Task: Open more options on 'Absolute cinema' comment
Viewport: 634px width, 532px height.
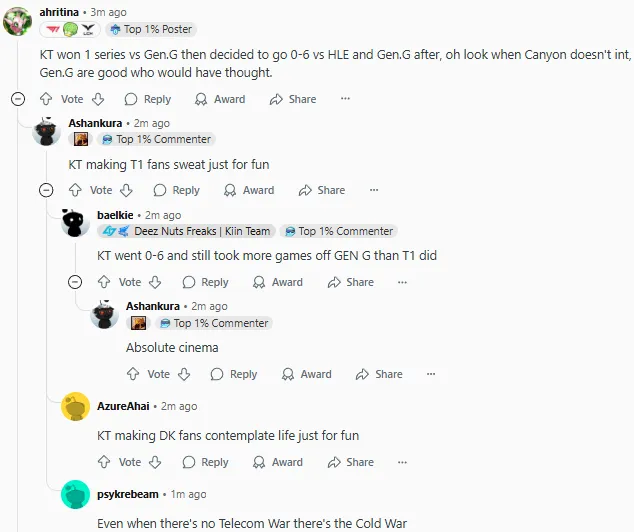Action: coord(431,374)
